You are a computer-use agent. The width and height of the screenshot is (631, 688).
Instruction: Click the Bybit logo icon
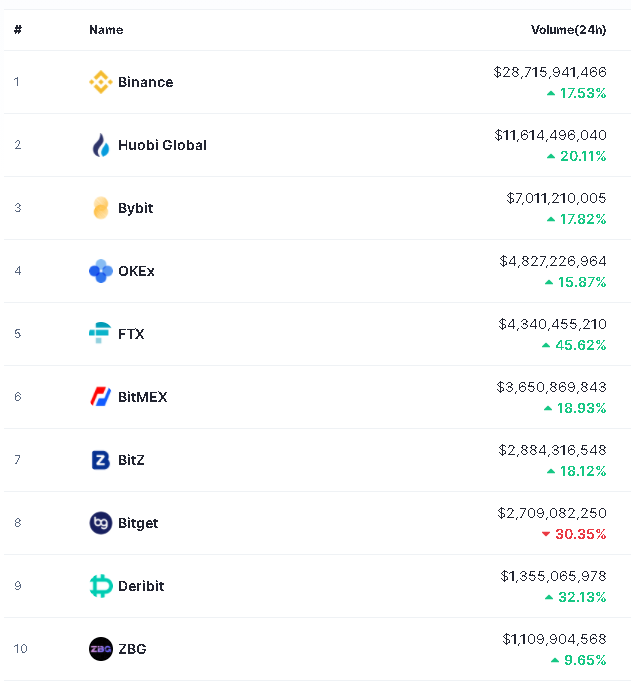tap(101, 208)
